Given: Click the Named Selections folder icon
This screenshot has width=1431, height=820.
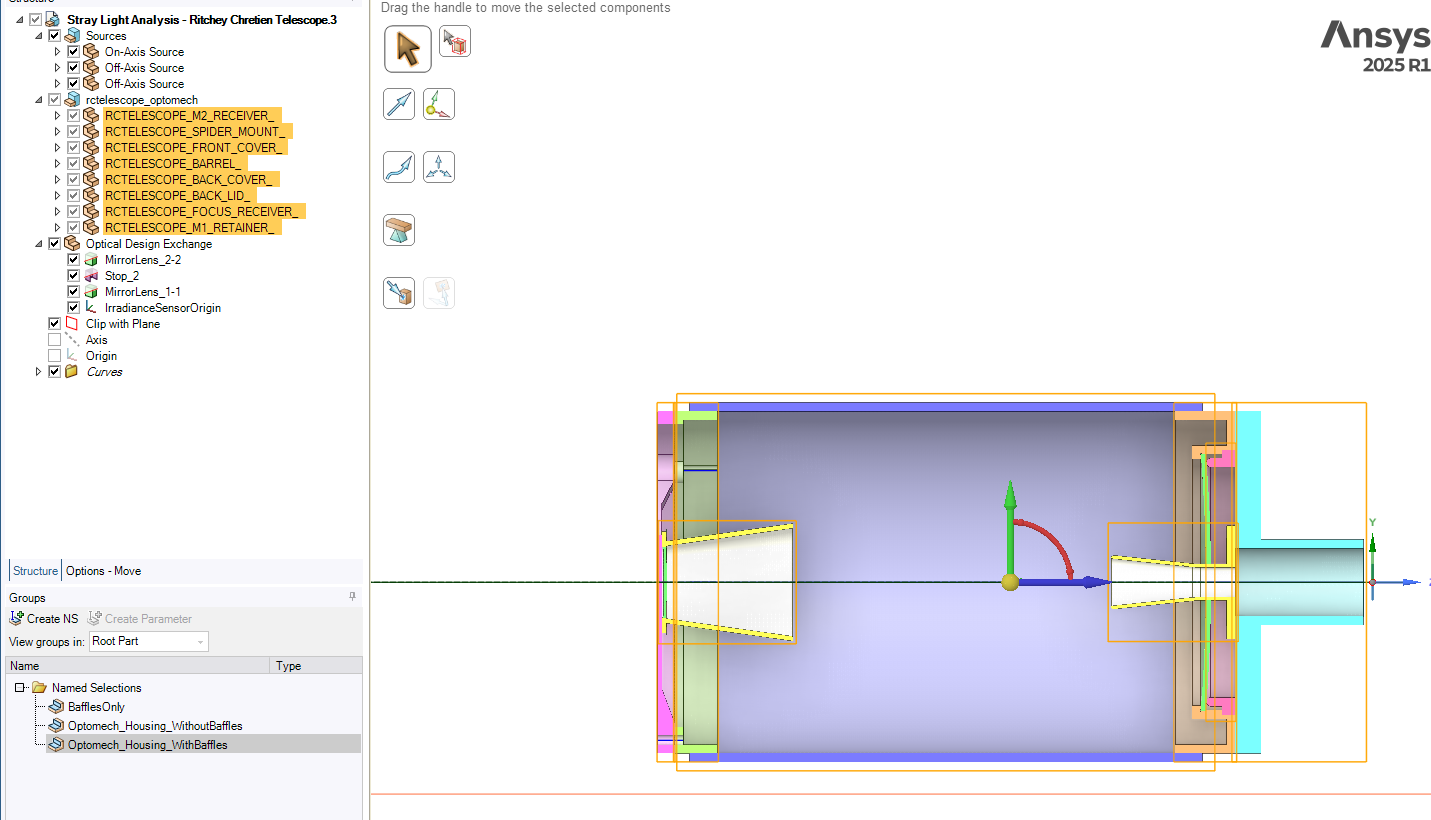Looking at the screenshot, I should (x=39, y=688).
